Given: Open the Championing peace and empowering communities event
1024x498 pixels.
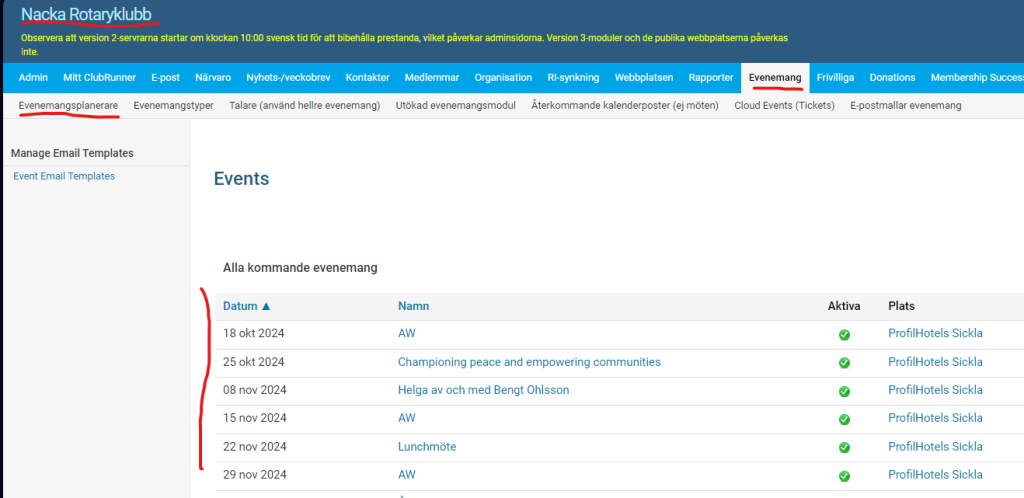Looking at the screenshot, I should [529, 362].
